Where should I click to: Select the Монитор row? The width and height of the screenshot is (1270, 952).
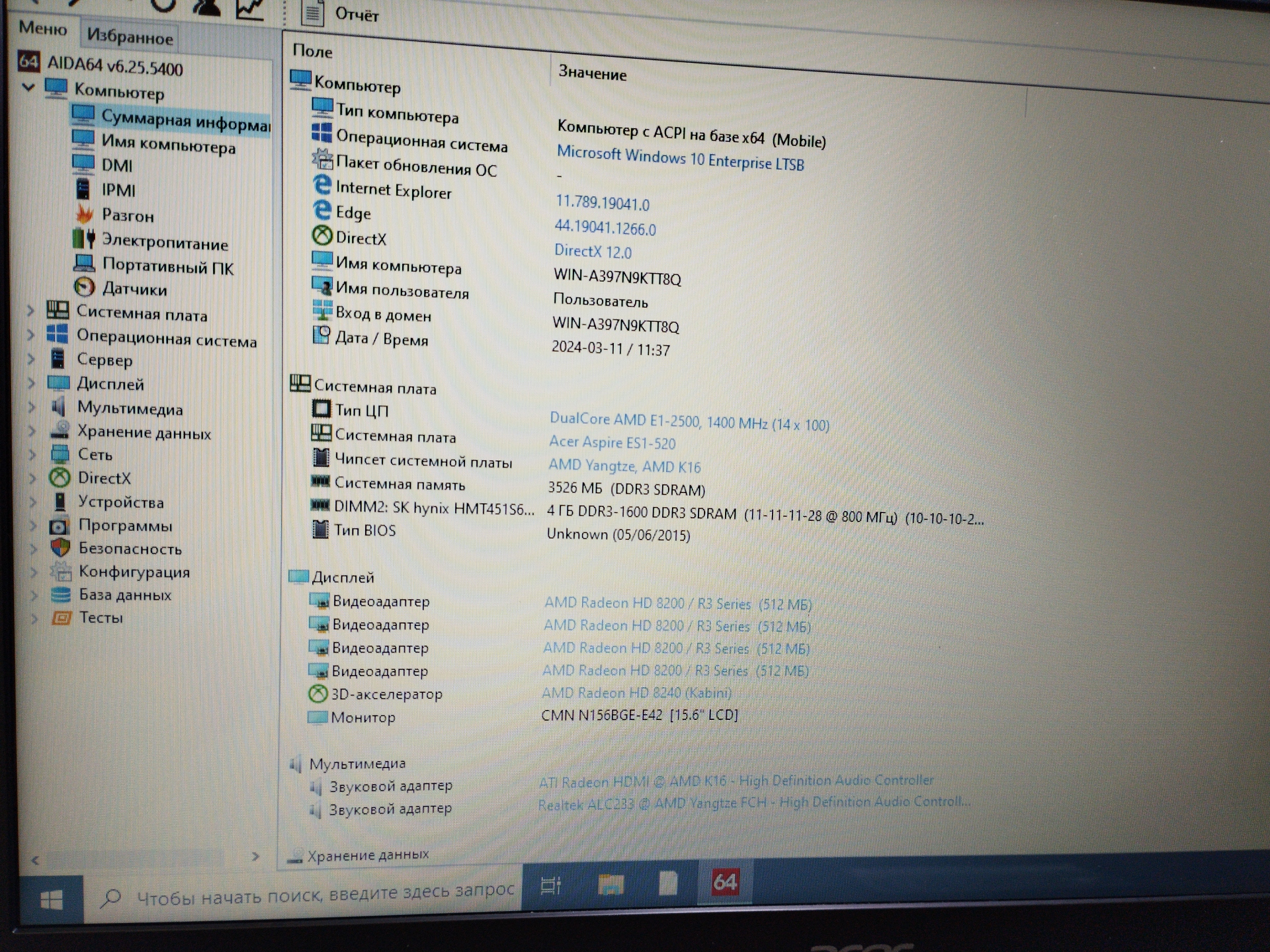[x=362, y=717]
